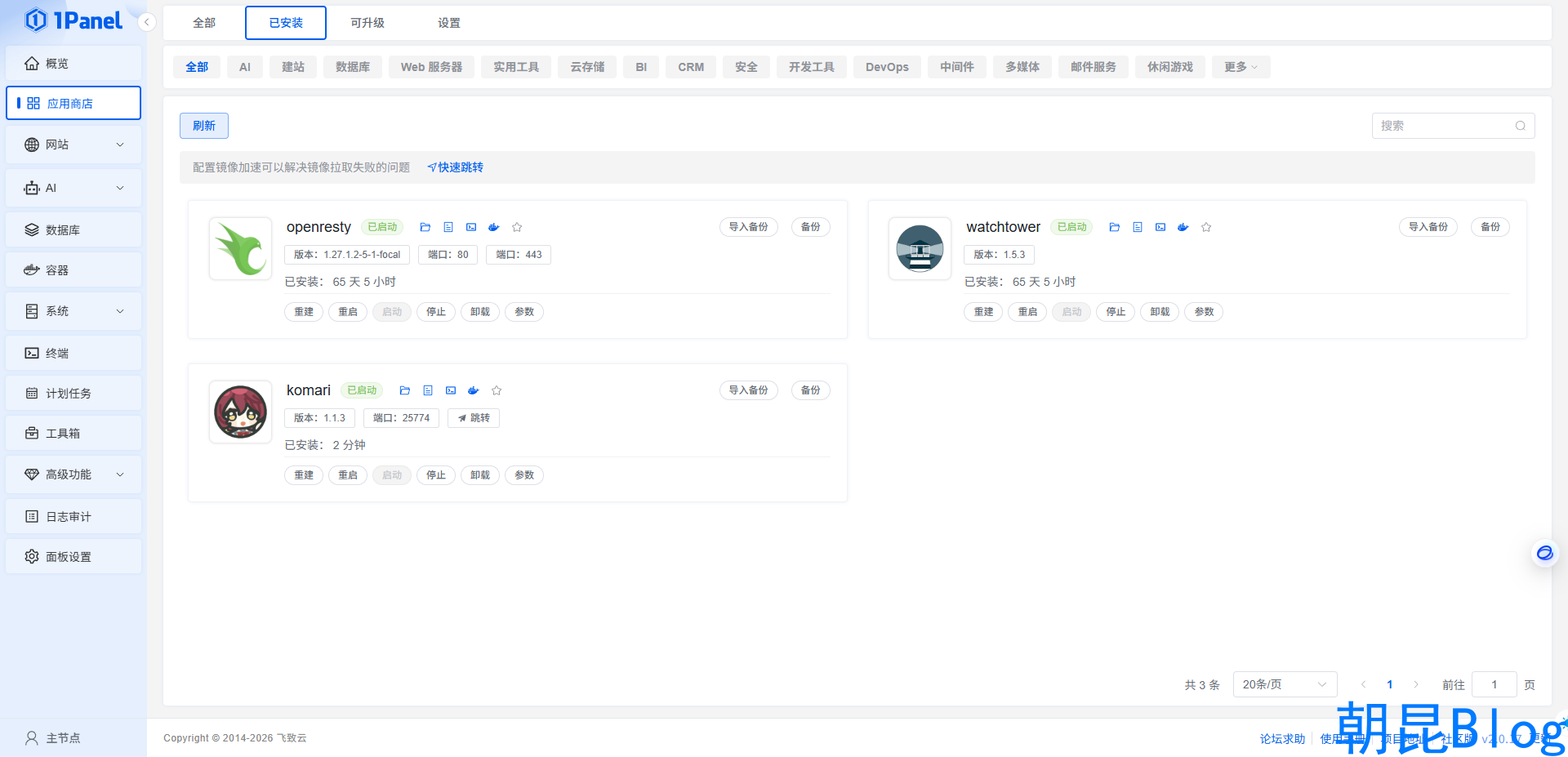Expand the AI sidebar menu

click(73, 188)
